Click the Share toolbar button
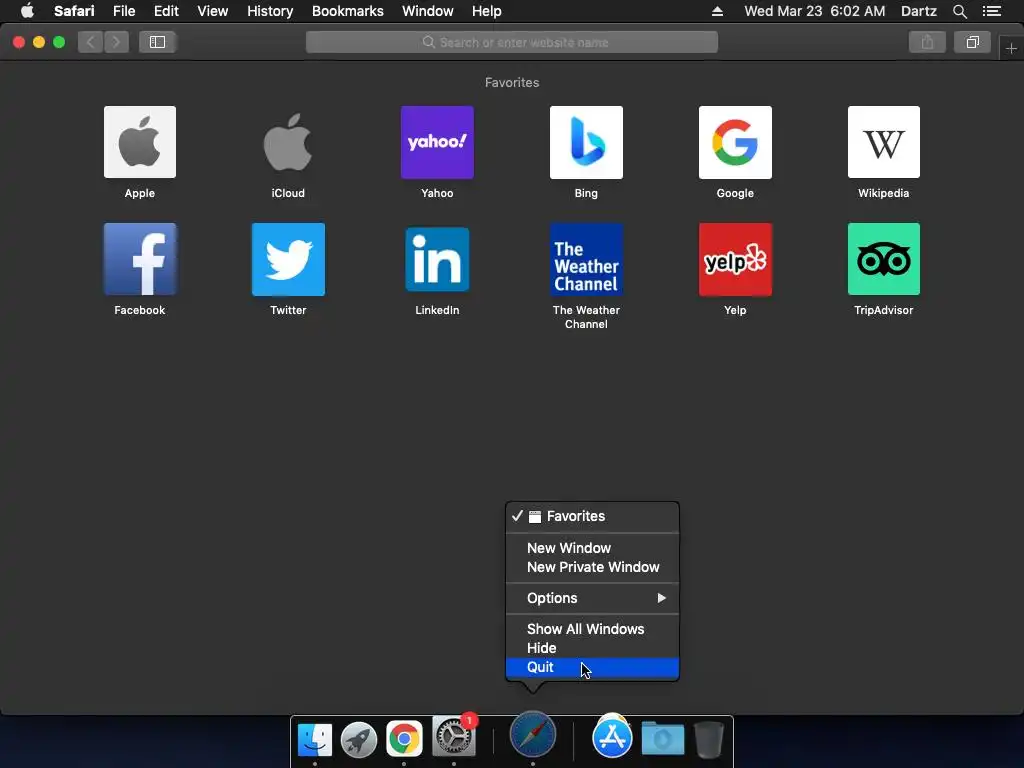 927,42
